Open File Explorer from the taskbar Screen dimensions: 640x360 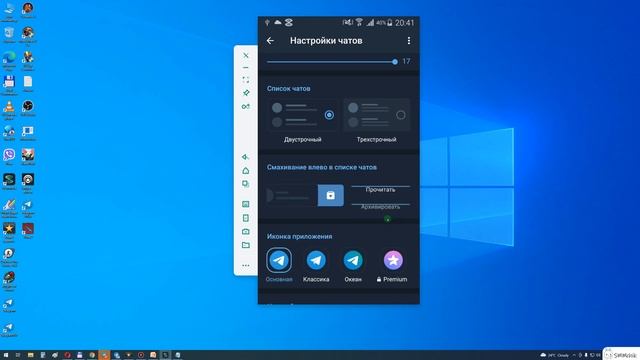tap(31, 355)
